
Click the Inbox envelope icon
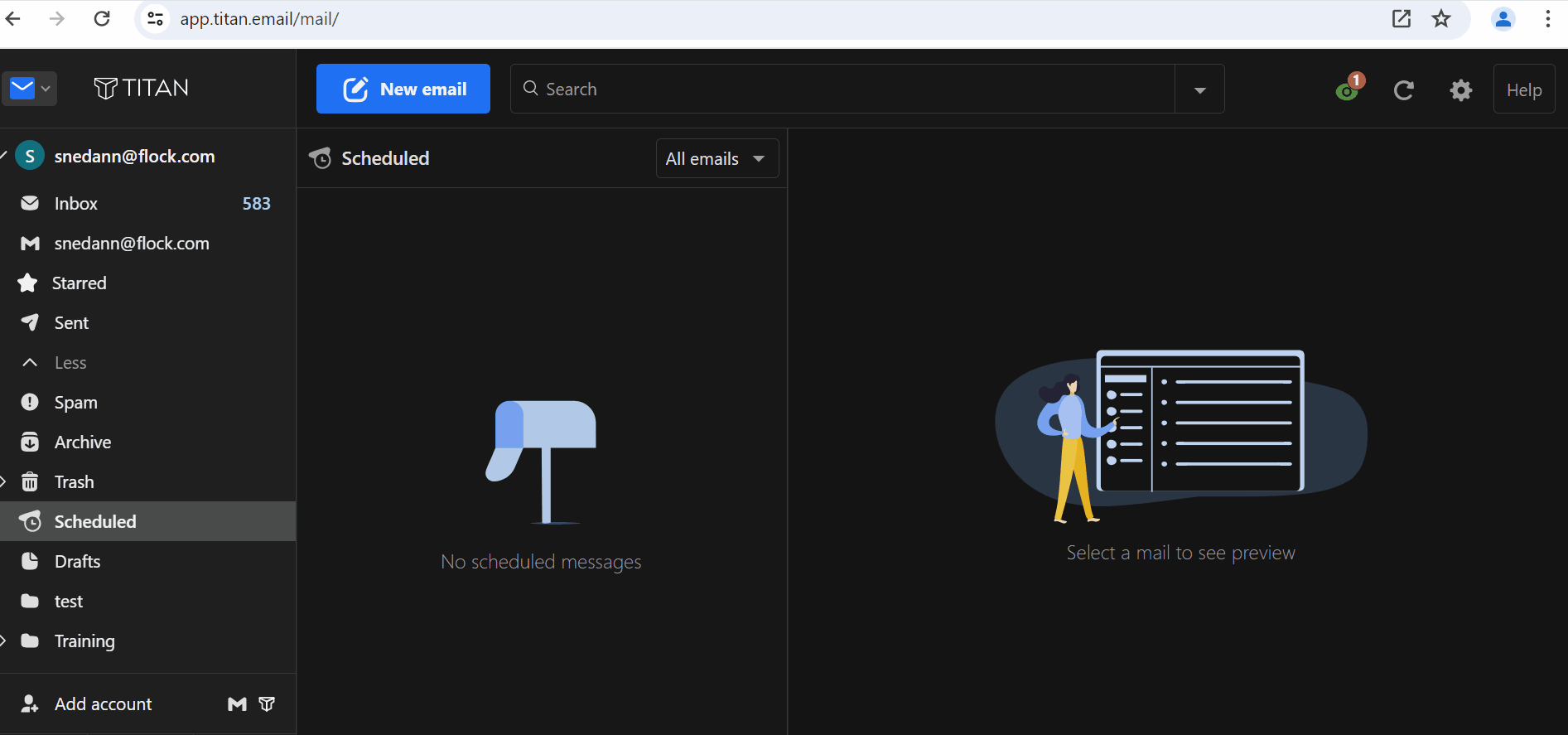[30, 203]
